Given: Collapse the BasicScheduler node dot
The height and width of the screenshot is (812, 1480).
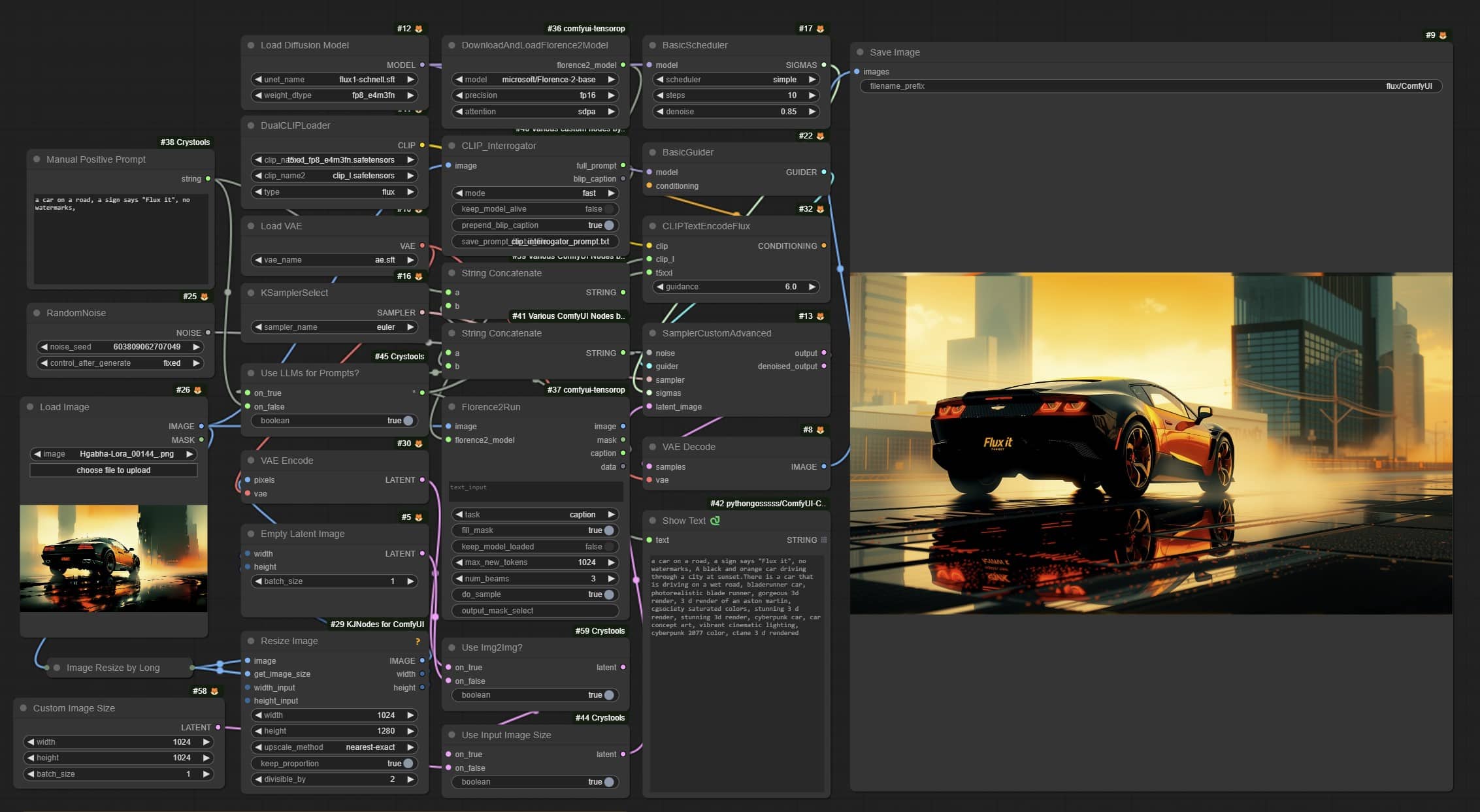Looking at the screenshot, I should coord(652,45).
